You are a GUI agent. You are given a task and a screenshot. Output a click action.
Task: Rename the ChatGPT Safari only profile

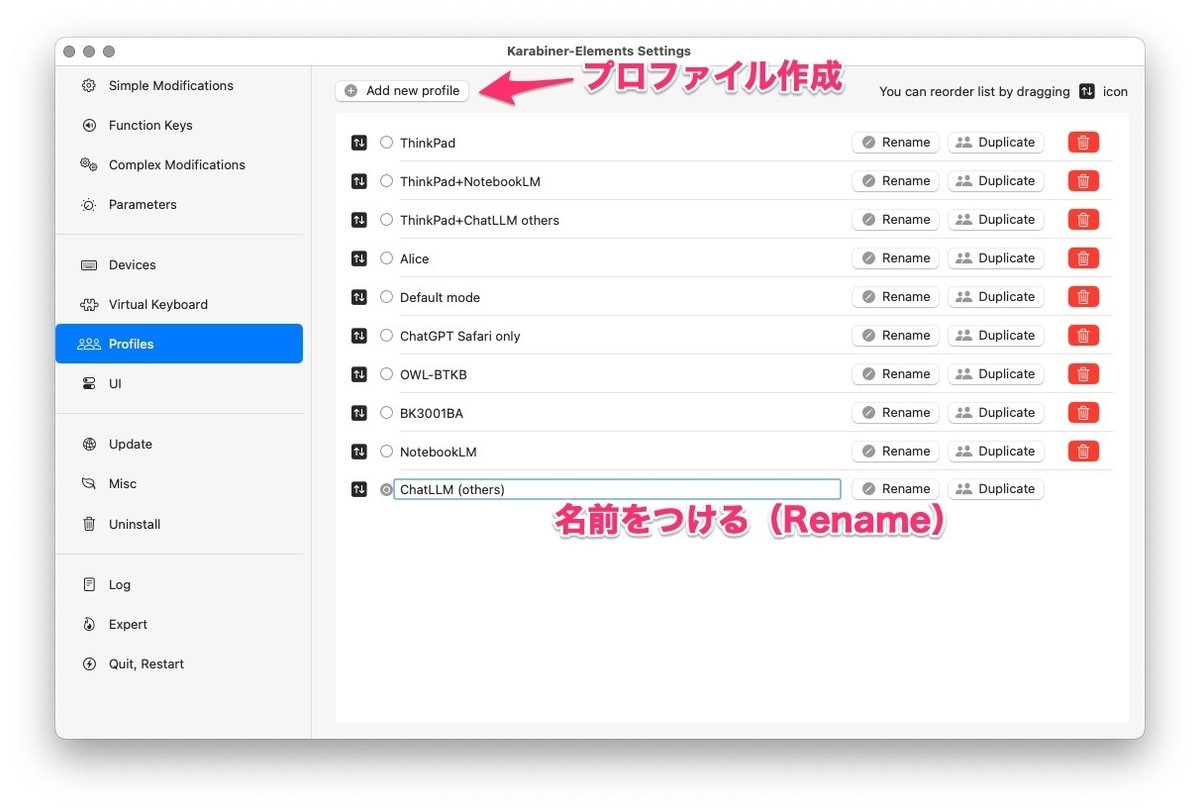click(896, 335)
